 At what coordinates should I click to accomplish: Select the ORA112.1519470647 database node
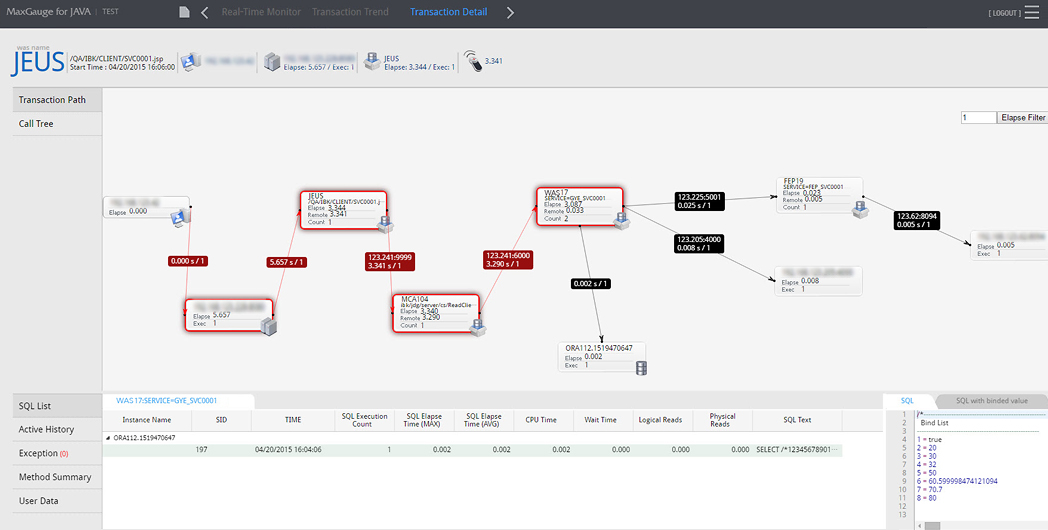tap(602, 357)
